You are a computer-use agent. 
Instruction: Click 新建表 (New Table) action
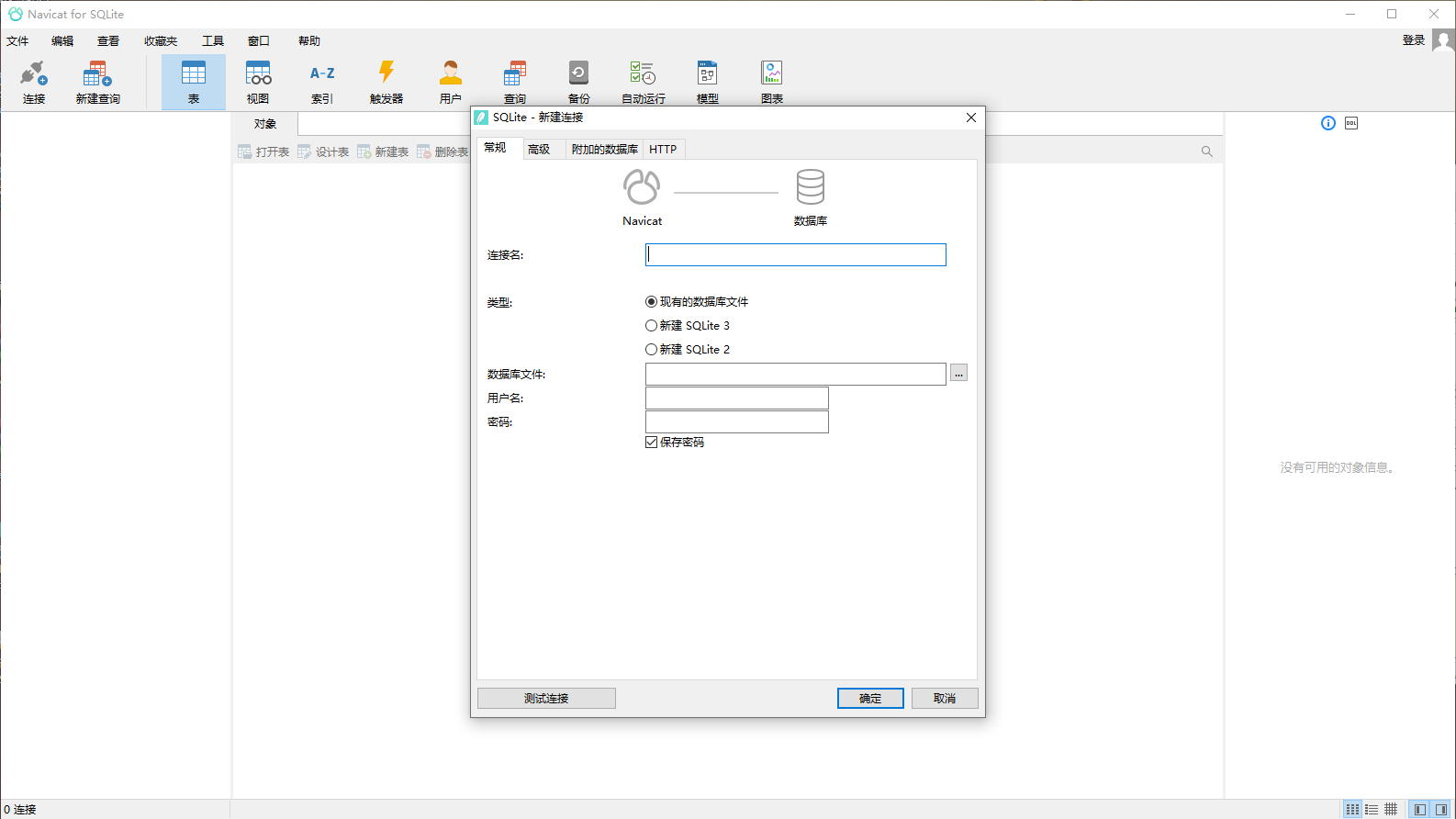tap(383, 151)
